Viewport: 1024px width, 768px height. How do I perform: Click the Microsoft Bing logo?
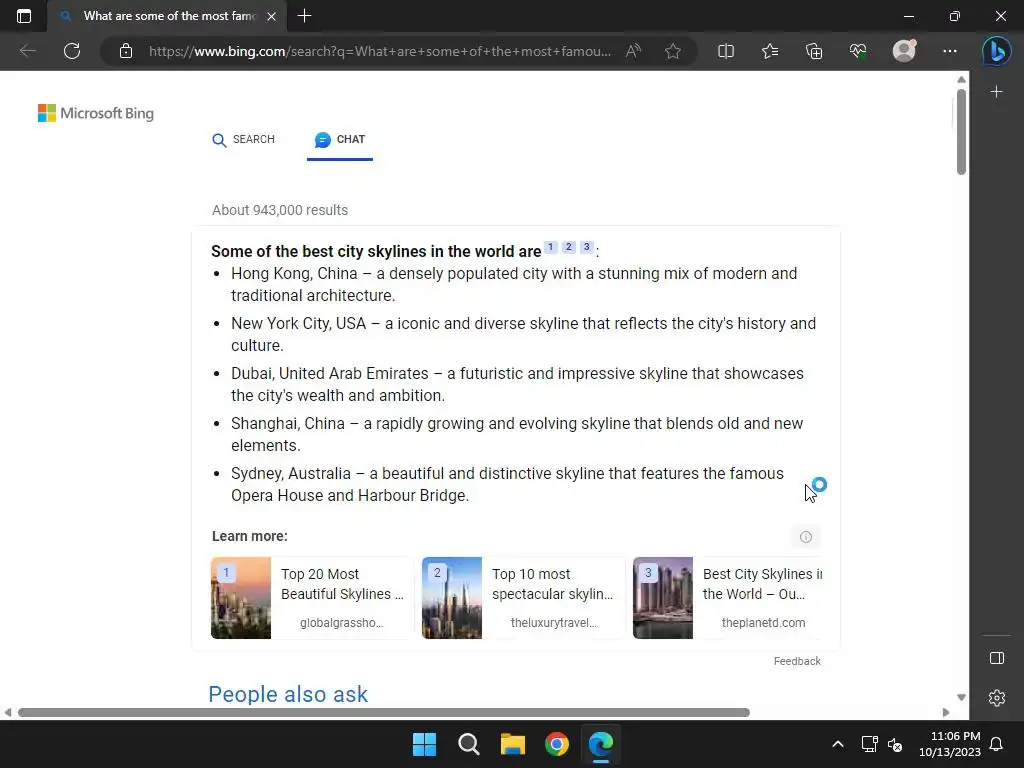pyautogui.click(x=96, y=113)
